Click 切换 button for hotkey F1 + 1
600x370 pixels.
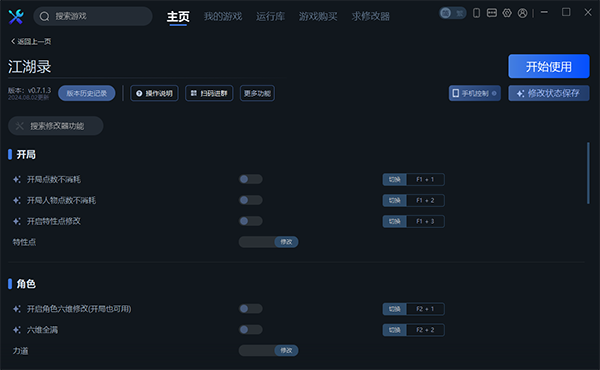[x=395, y=179]
